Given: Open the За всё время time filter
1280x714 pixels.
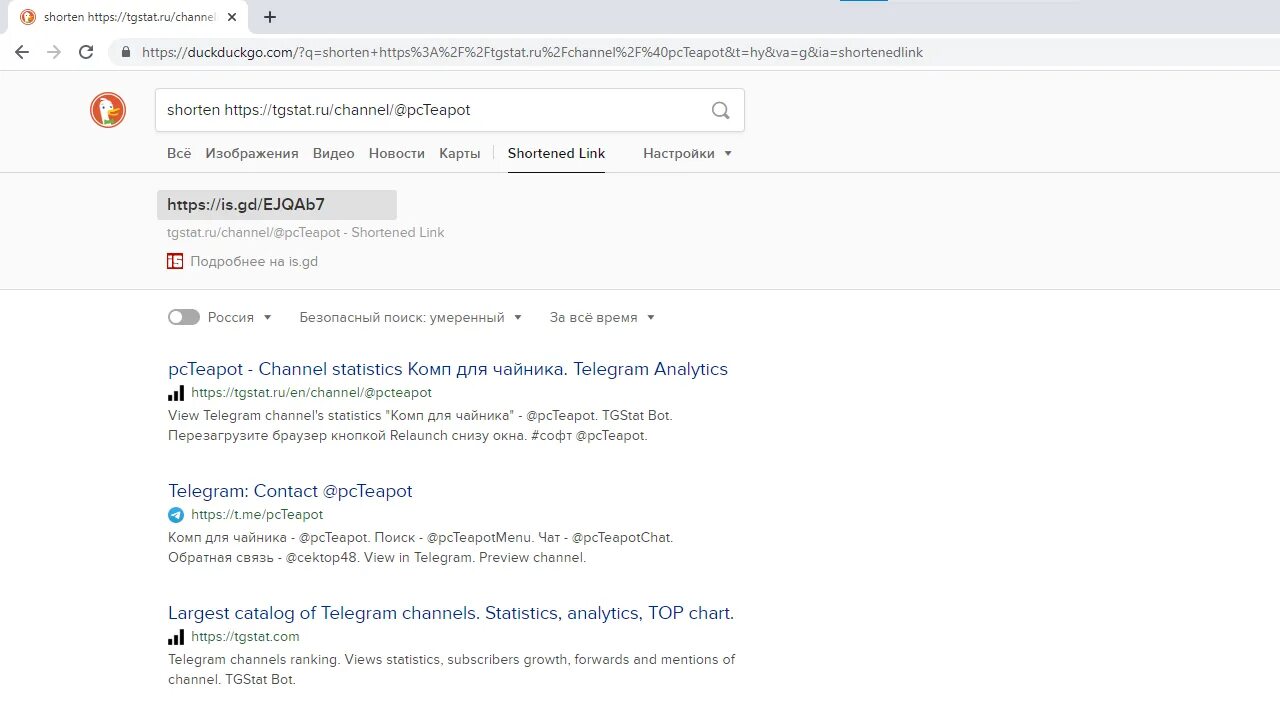Looking at the screenshot, I should (x=602, y=317).
